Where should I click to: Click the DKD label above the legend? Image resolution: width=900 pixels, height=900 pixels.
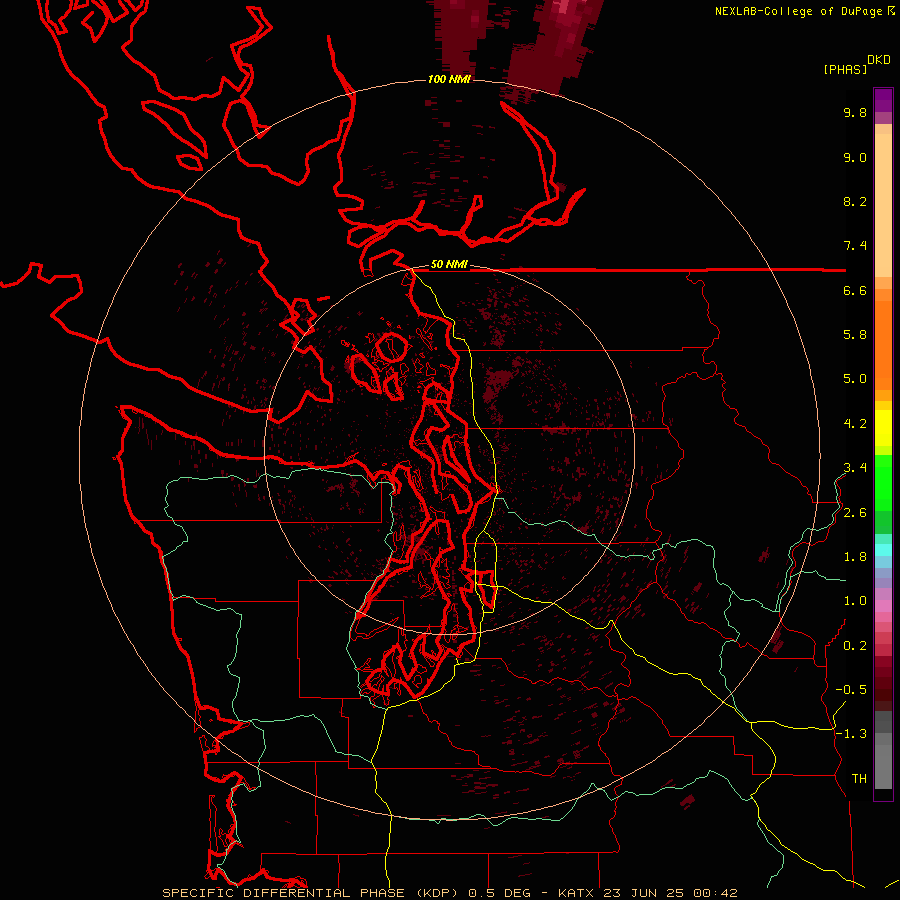(x=879, y=59)
